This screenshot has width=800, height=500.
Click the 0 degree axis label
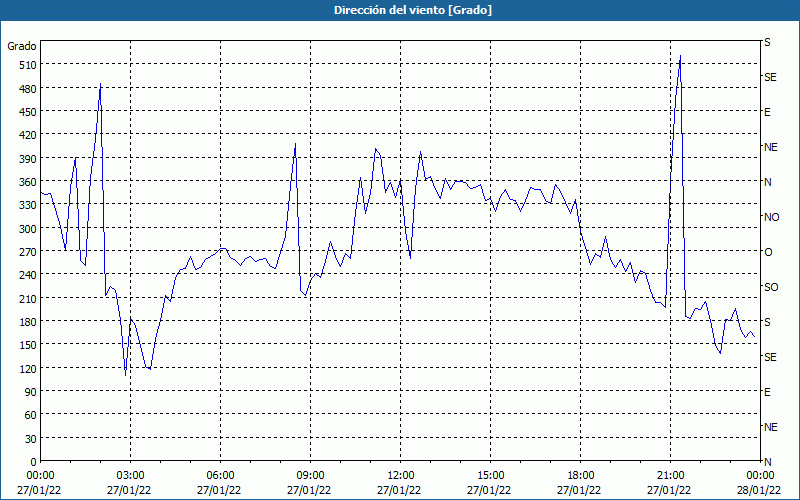(33, 462)
